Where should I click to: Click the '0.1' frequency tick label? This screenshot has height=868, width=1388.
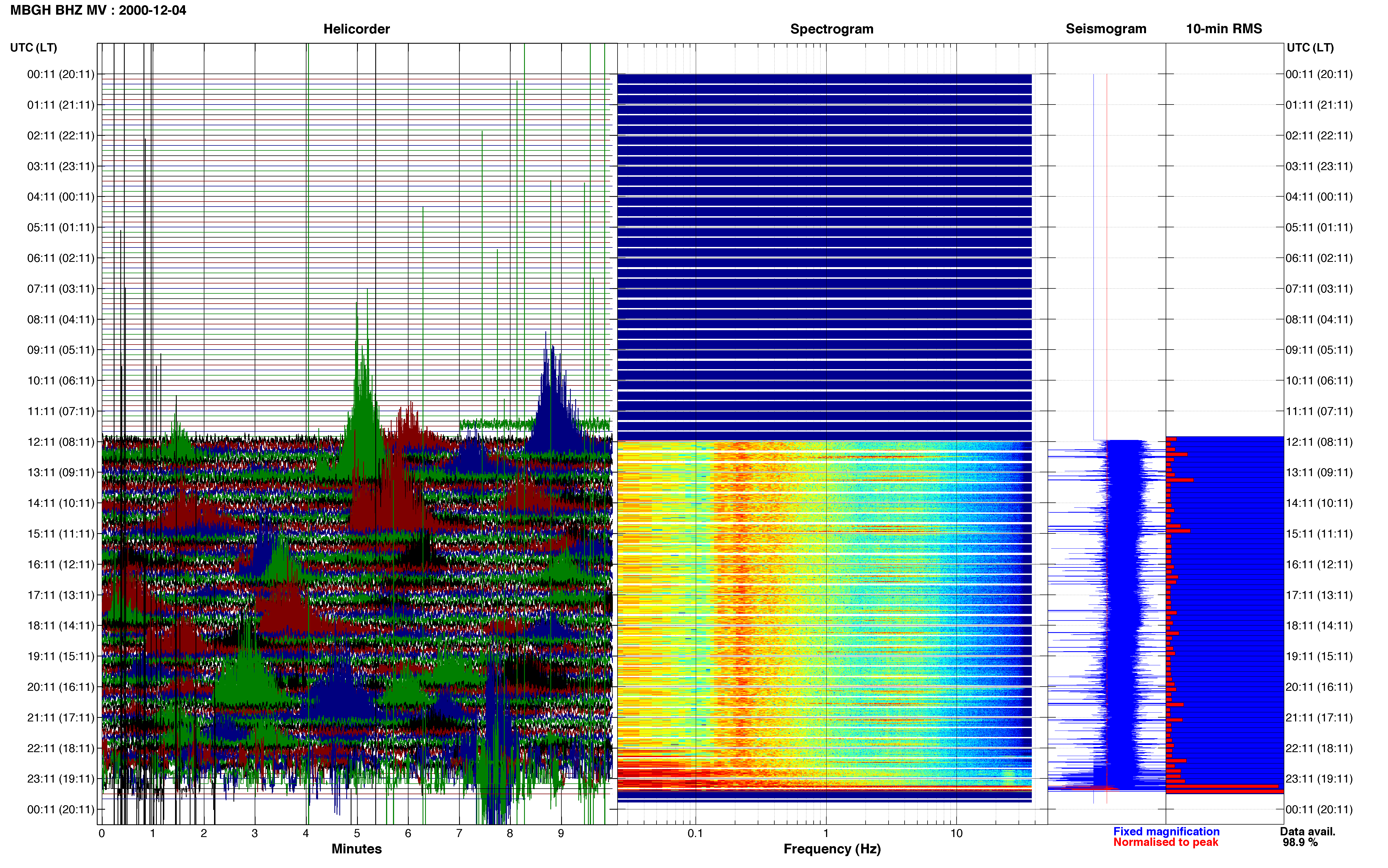coord(695,833)
